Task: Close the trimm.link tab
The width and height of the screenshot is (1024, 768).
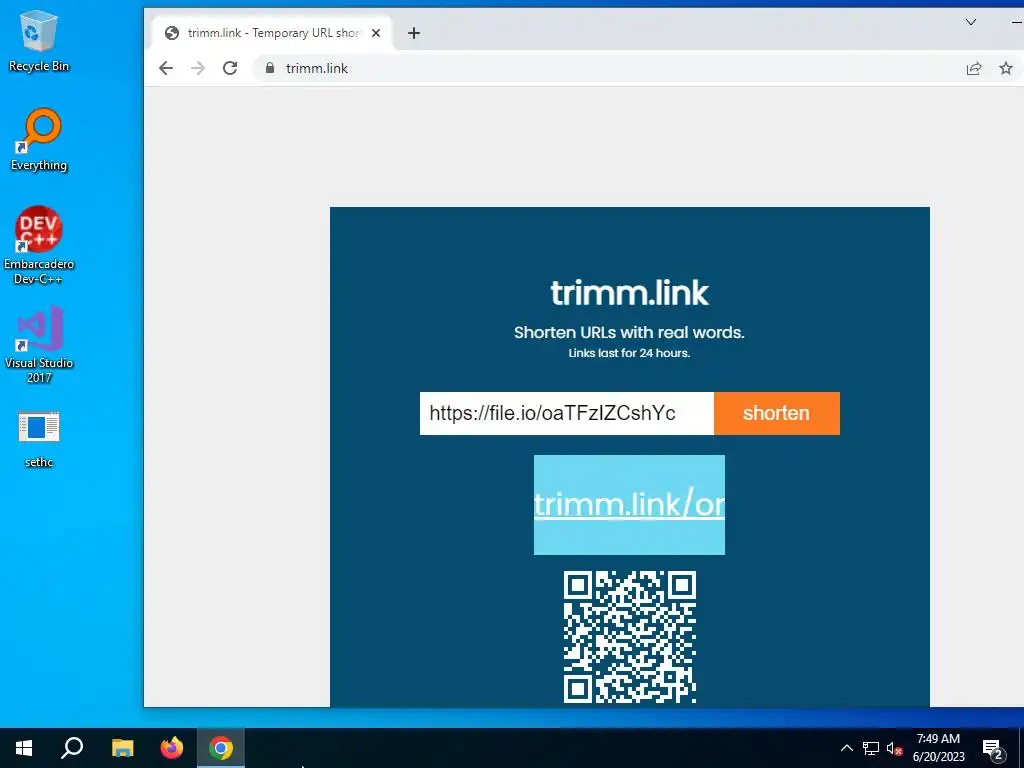Action: pyautogui.click(x=376, y=33)
